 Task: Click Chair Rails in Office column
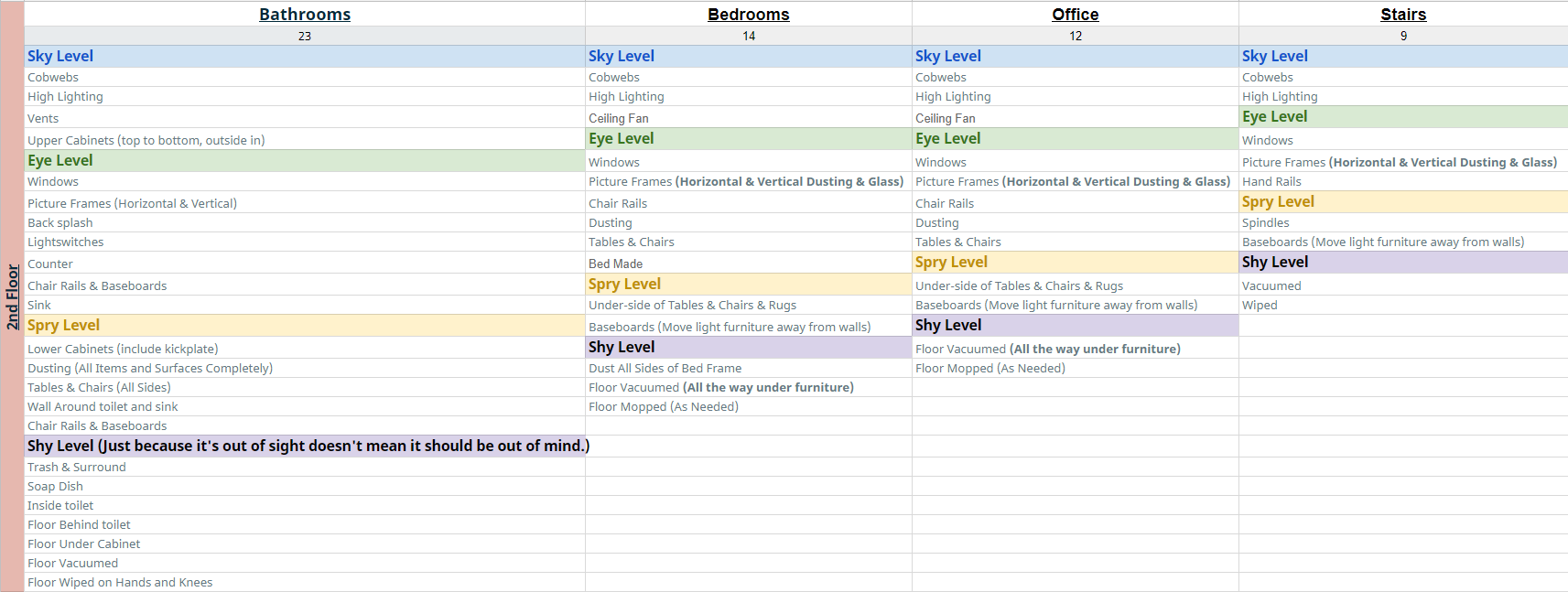coord(1076,203)
